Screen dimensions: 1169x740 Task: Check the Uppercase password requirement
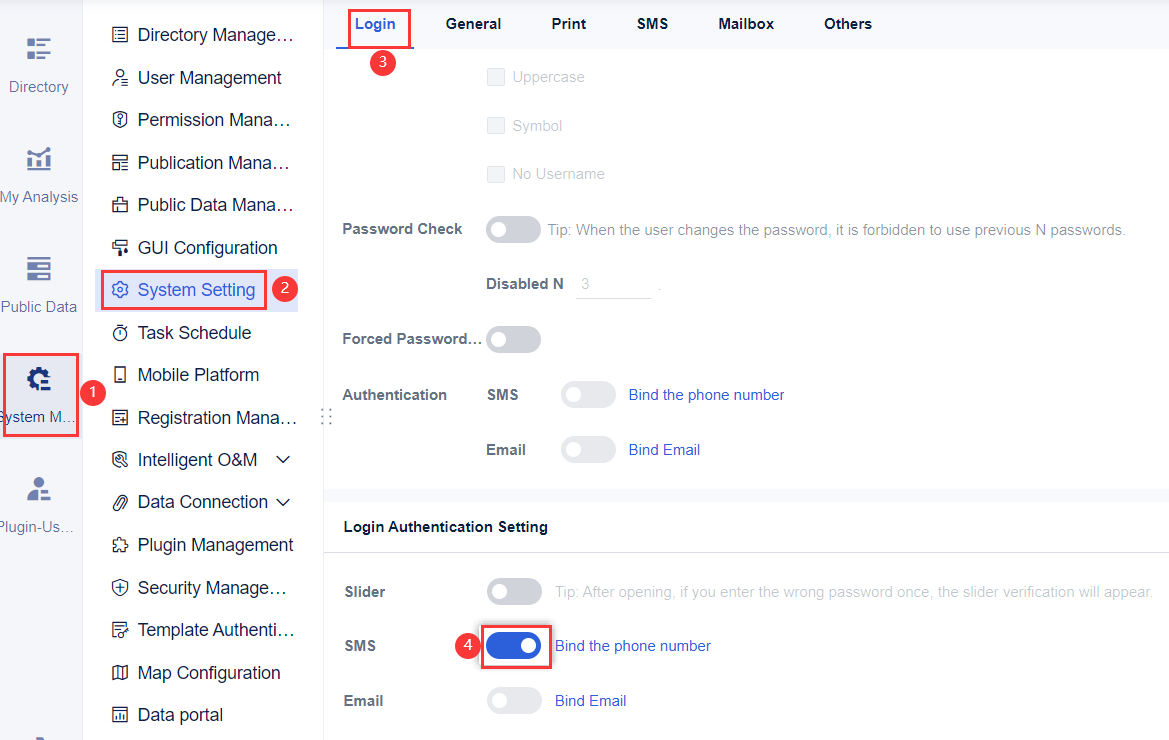pos(496,76)
